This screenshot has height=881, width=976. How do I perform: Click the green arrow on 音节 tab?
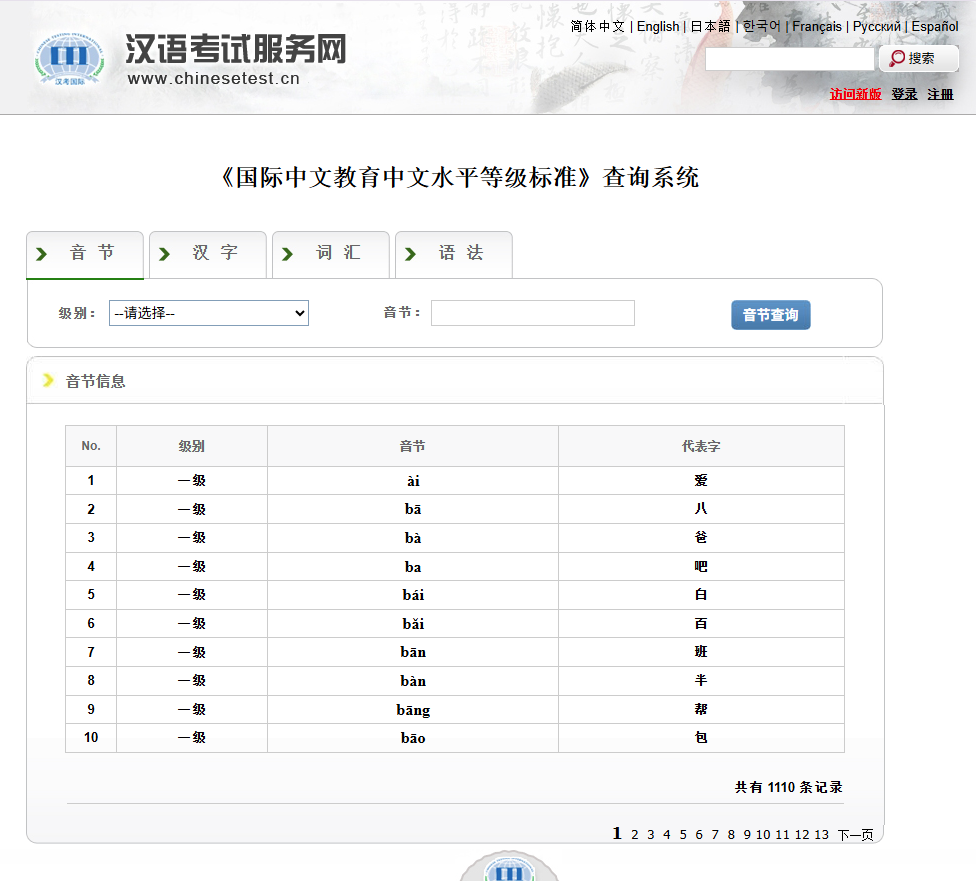pyautogui.click(x=41, y=254)
